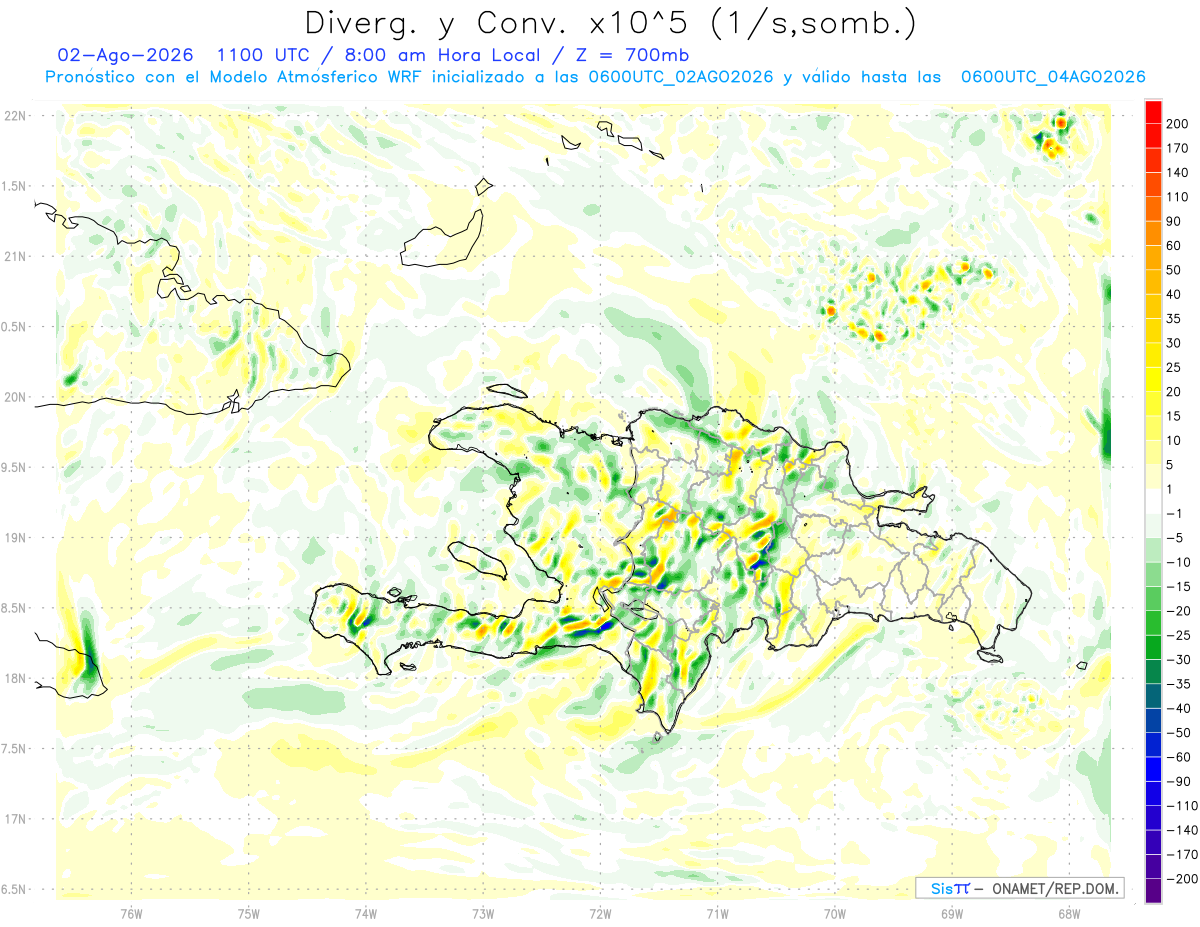The image size is (1200, 927).
Task: Click the "-200" value at color scale bottom
Action: coord(1178,880)
